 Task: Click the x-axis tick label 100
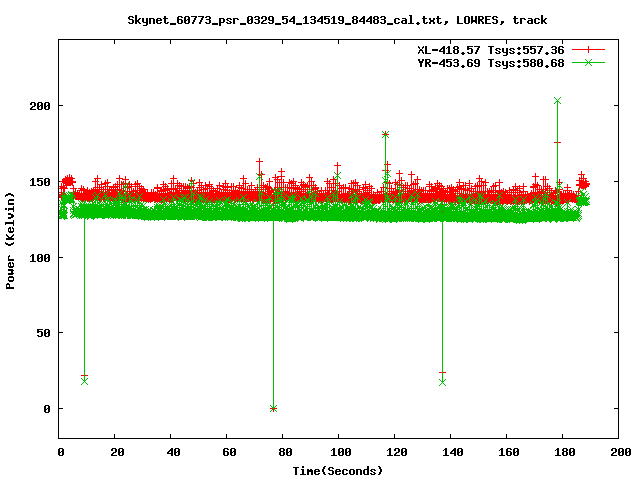[x=341, y=452]
